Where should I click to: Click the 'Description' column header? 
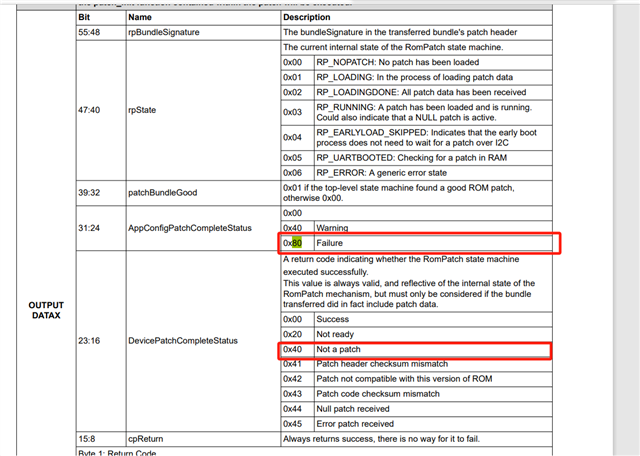(x=307, y=17)
